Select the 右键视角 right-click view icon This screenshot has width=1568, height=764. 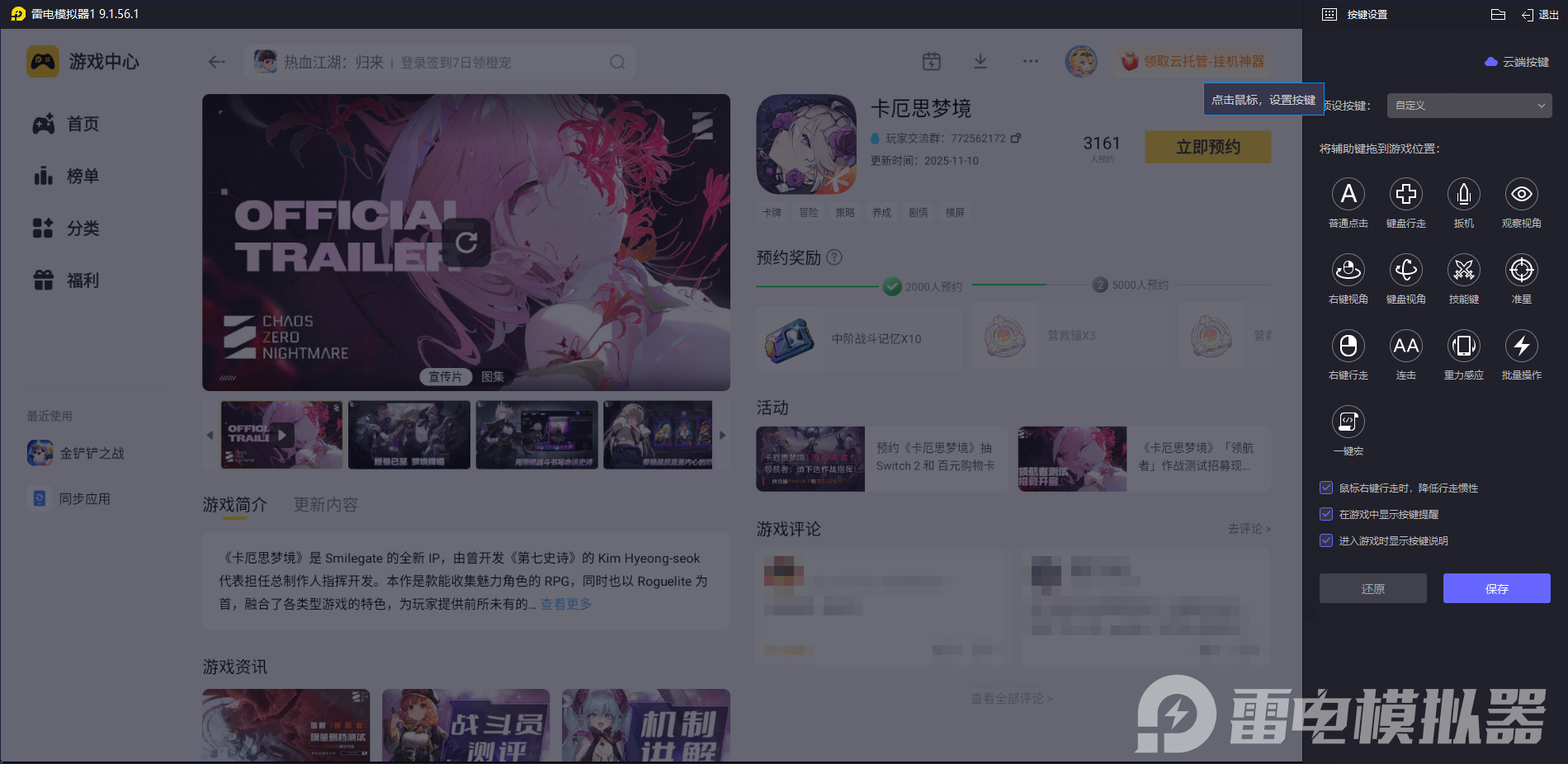point(1348,271)
